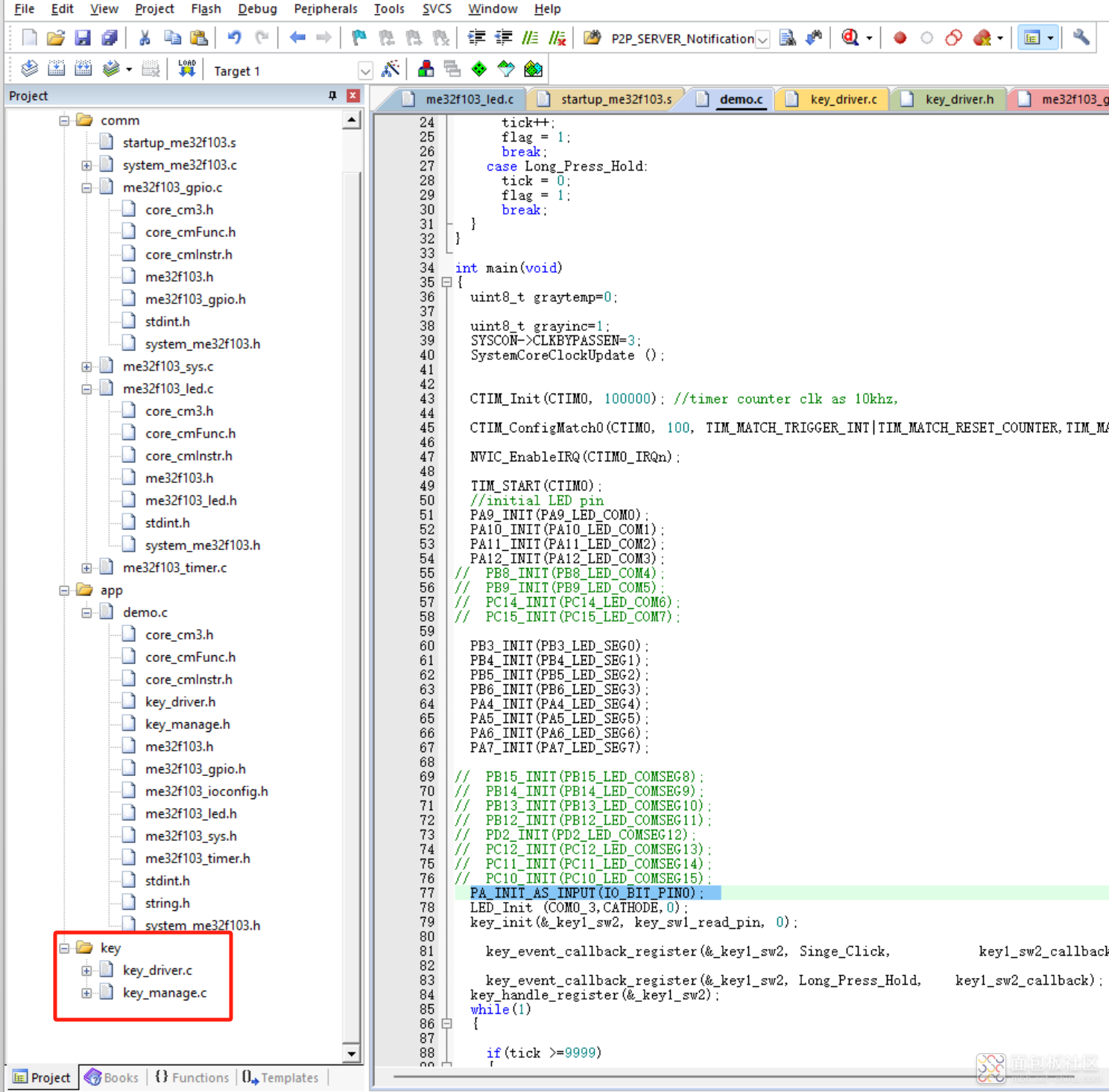Collapse the app folder
Viewport: 1109px width, 1092px height.
pyautogui.click(x=64, y=590)
